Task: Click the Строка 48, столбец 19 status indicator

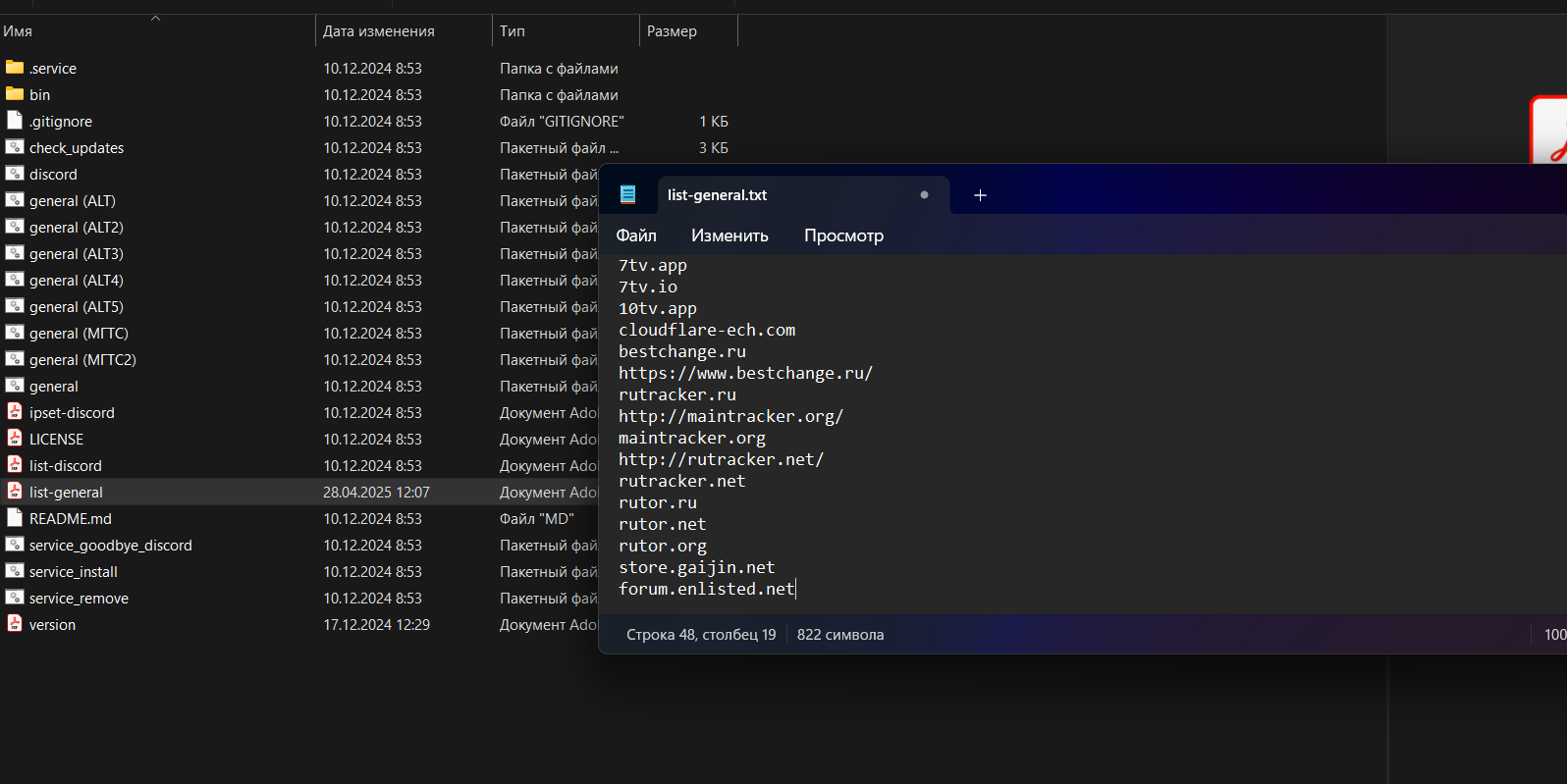Action: click(701, 635)
